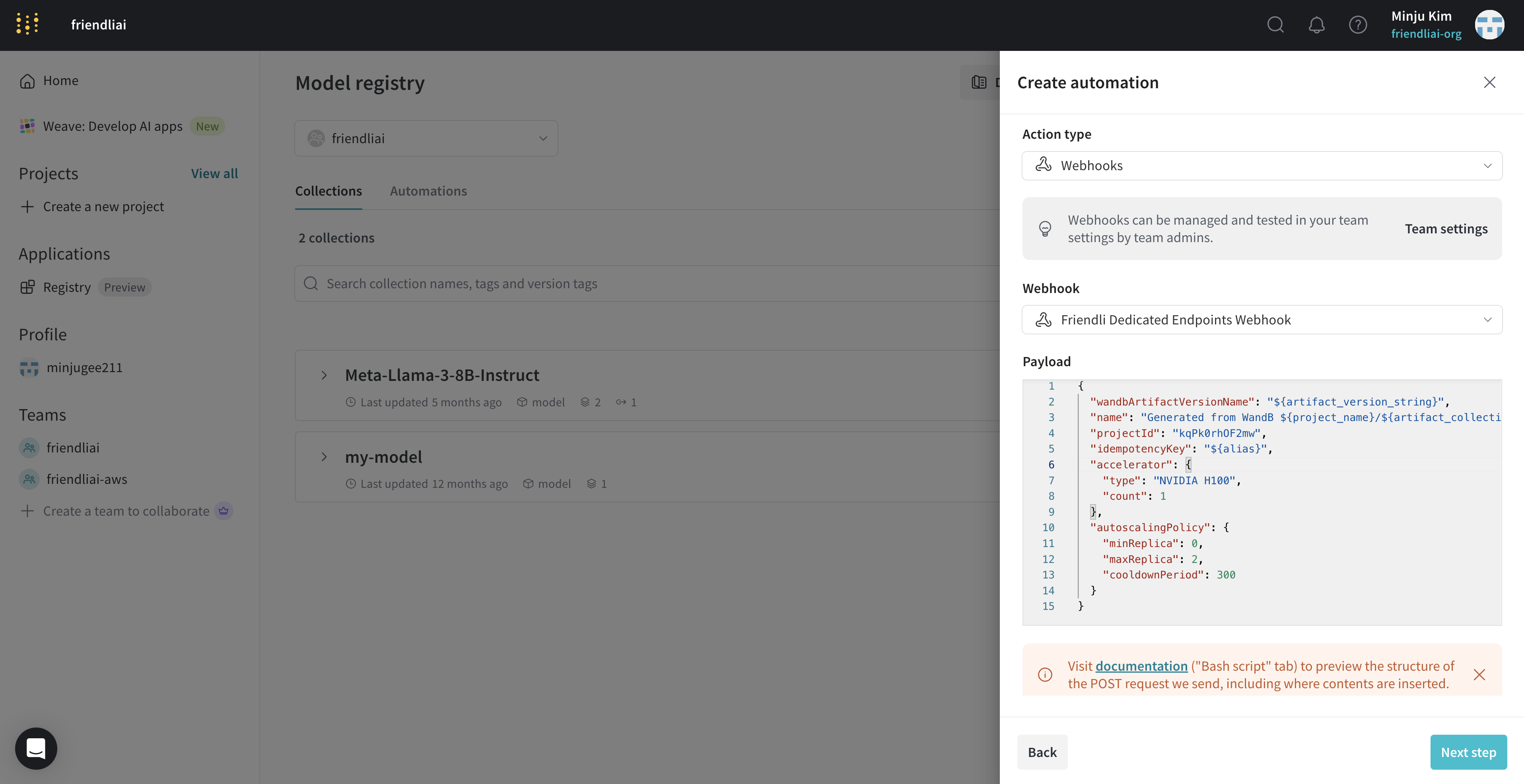Click the webhook icon beside Friendli Dedicated Endpoints
This screenshot has height=784, width=1524.
pyautogui.click(x=1044, y=319)
